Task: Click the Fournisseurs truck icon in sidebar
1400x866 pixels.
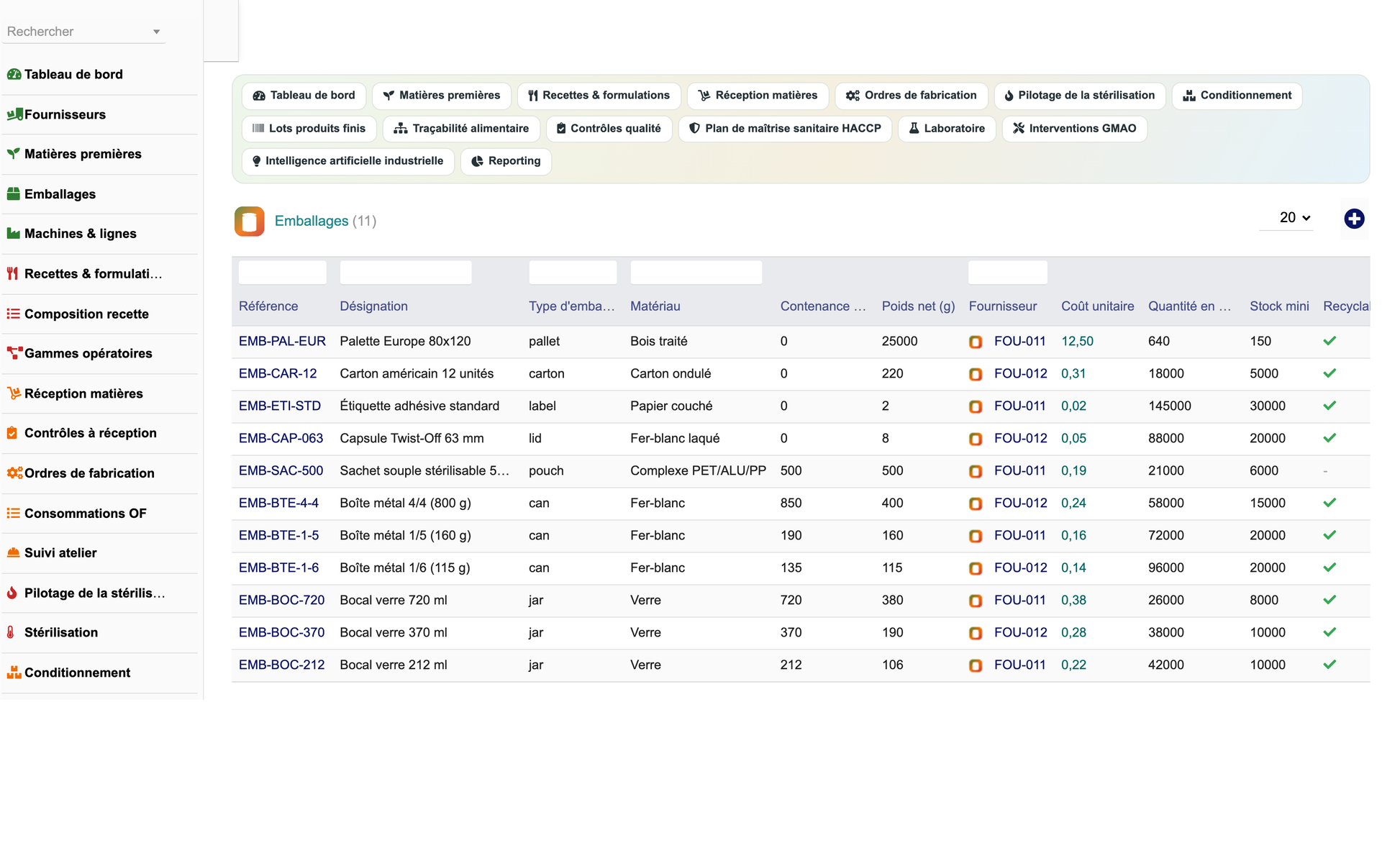Action: pos(14,114)
